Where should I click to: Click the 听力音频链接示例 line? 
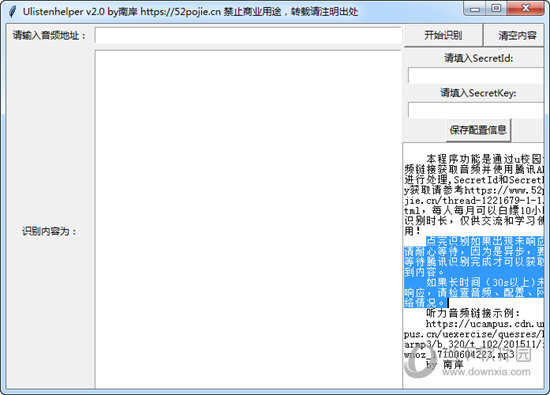coord(473,313)
